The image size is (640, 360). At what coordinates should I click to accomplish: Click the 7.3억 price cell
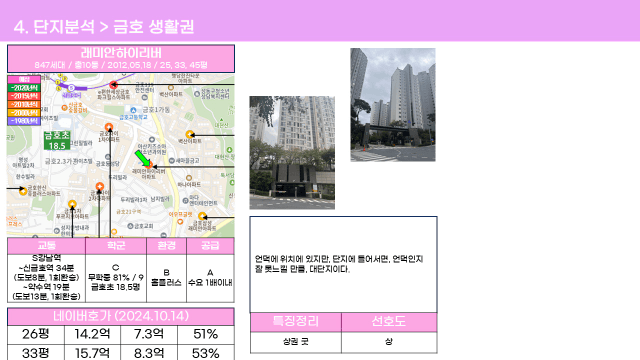[149, 334]
